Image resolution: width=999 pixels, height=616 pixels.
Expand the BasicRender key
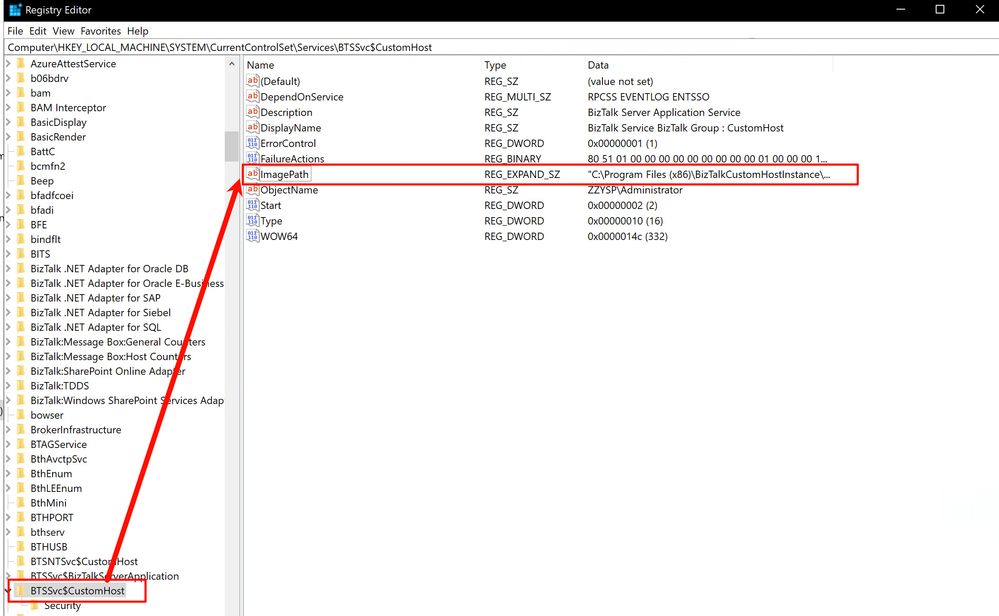click(x=8, y=137)
